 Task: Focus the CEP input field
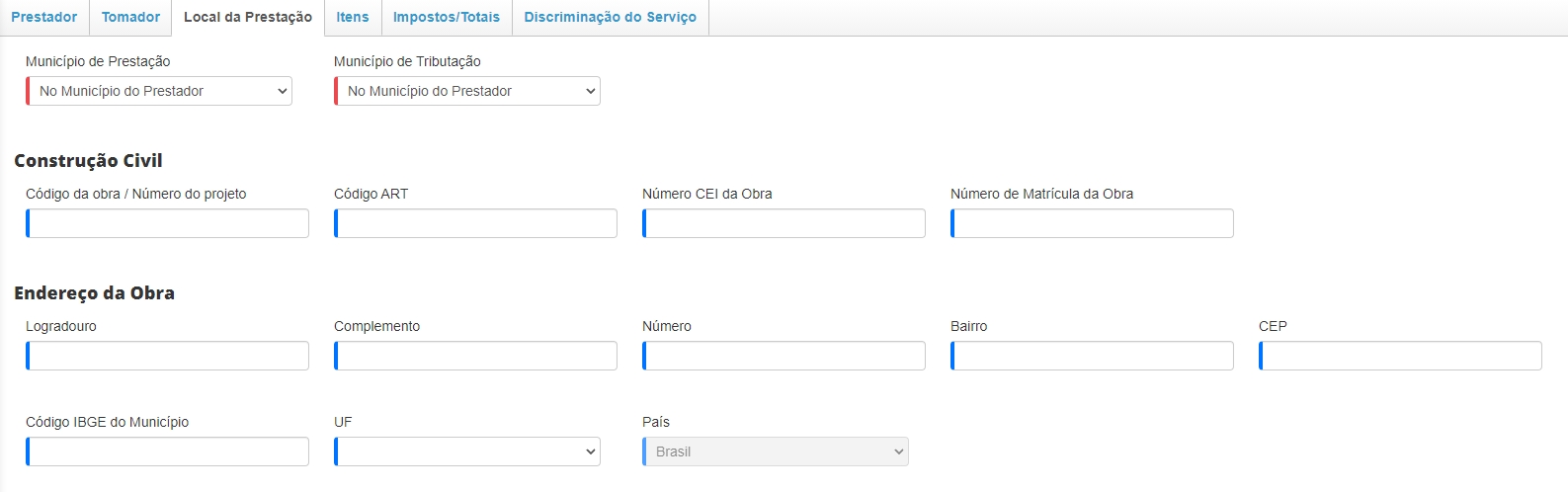click(x=1401, y=356)
